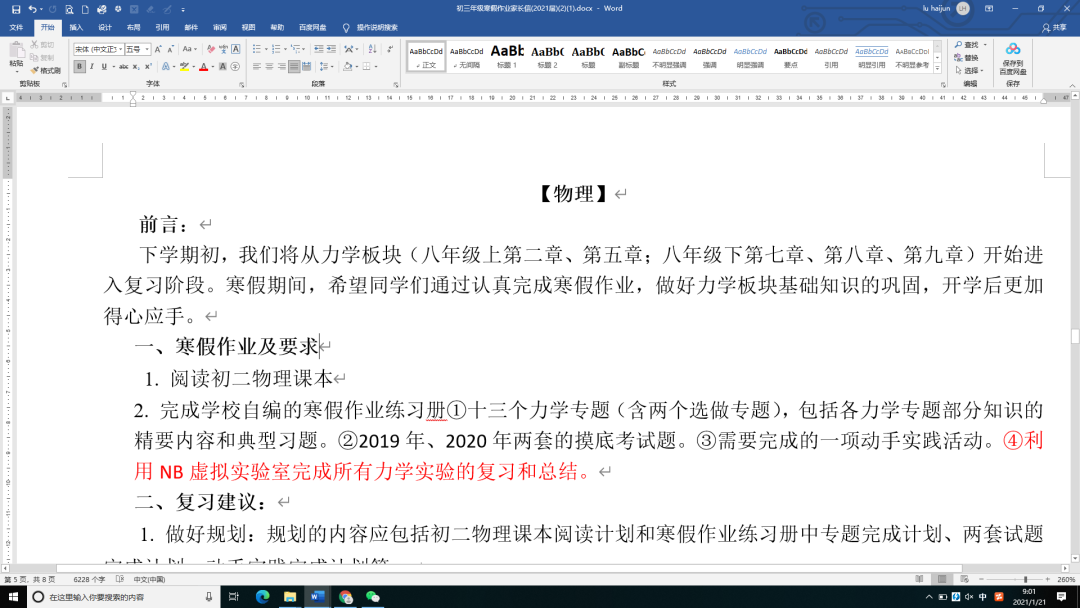Apply the 无间隔 style
The height and width of the screenshot is (608, 1080).
tap(466, 56)
